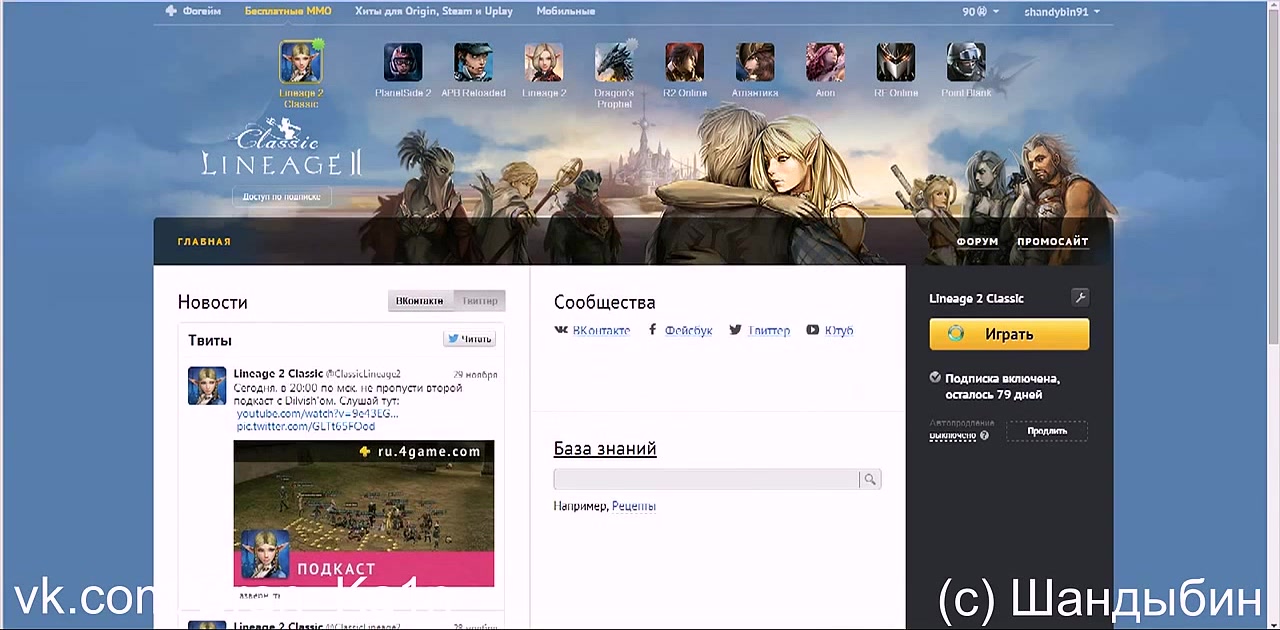The height and width of the screenshot is (630, 1280).
Task: Toggle the Автопродление выключено setting
Action: tap(952, 435)
